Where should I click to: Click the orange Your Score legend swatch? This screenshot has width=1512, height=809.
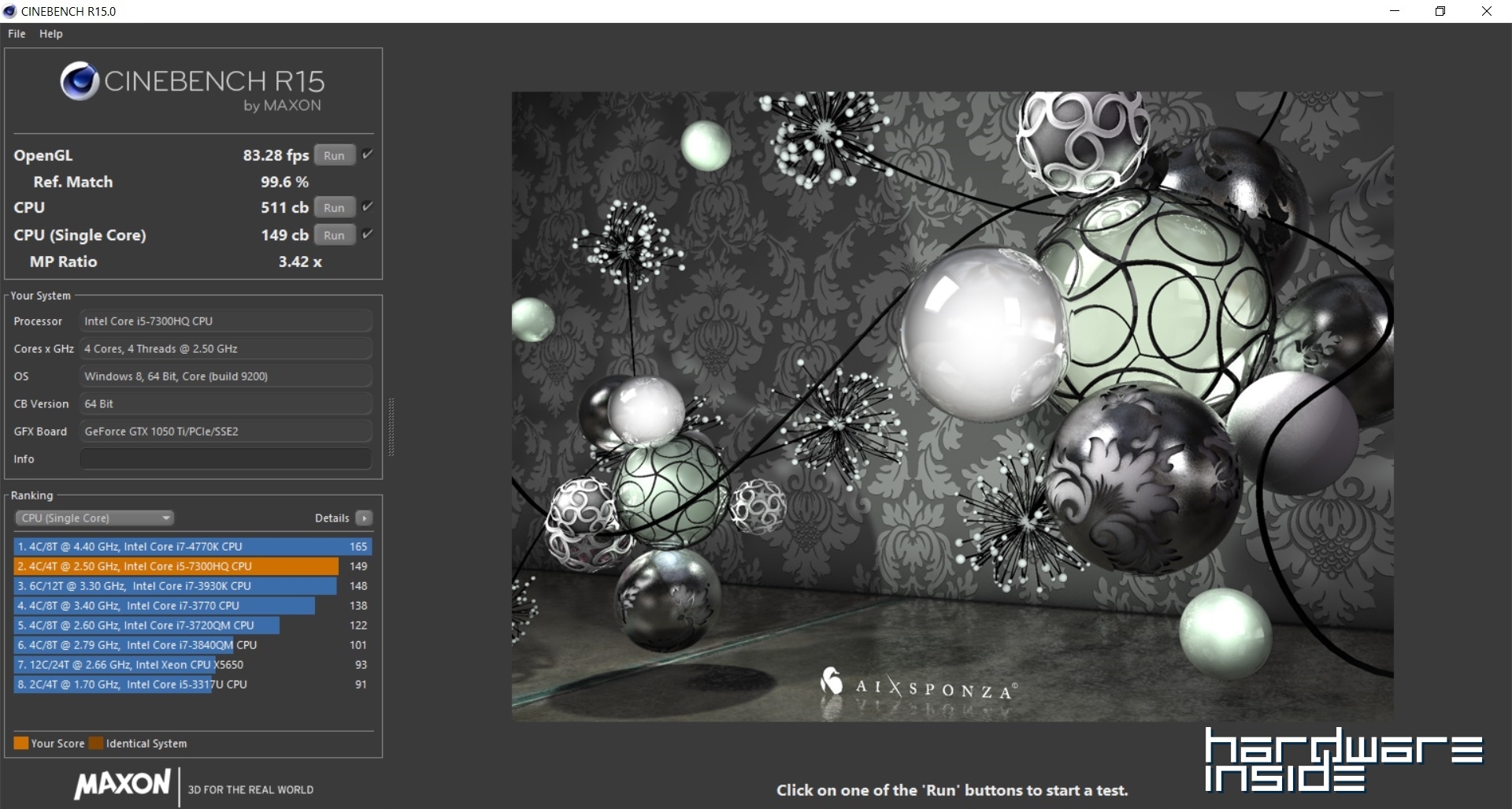point(21,743)
